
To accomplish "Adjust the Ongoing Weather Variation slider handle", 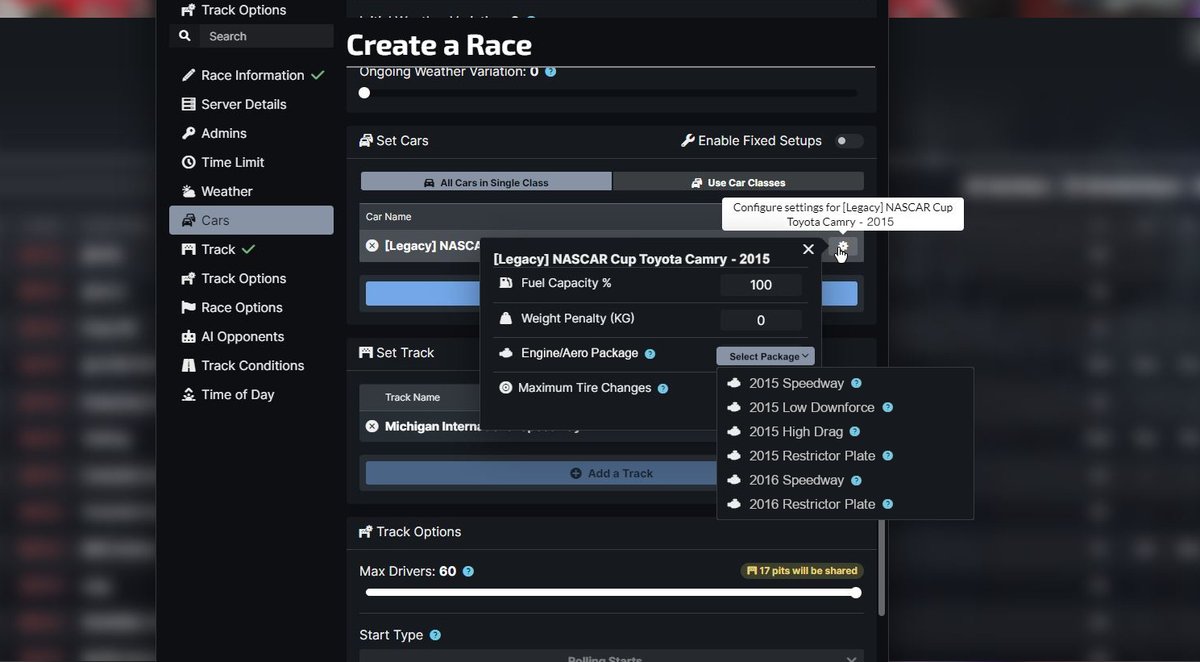I will click(x=364, y=93).
